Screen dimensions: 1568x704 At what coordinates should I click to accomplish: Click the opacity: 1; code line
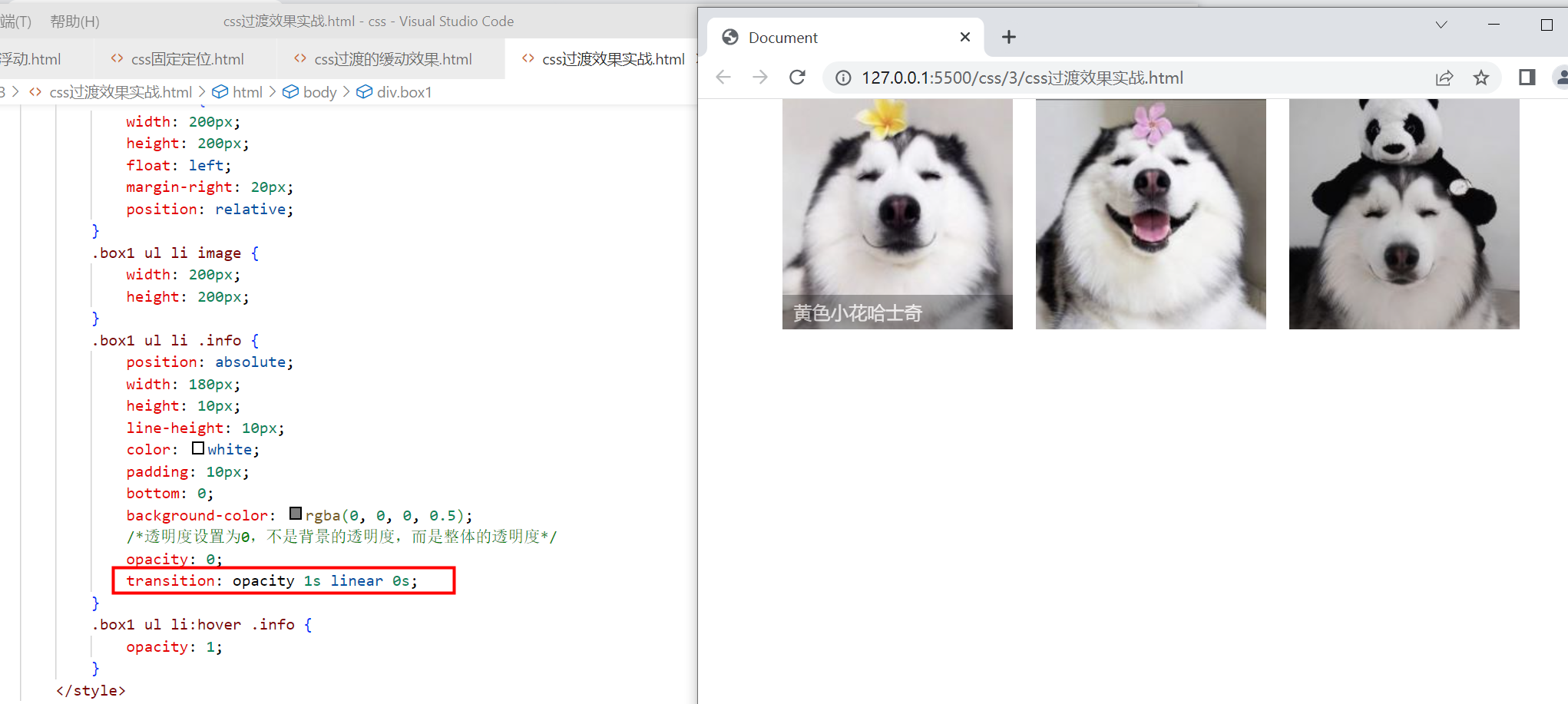click(x=174, y=646)
